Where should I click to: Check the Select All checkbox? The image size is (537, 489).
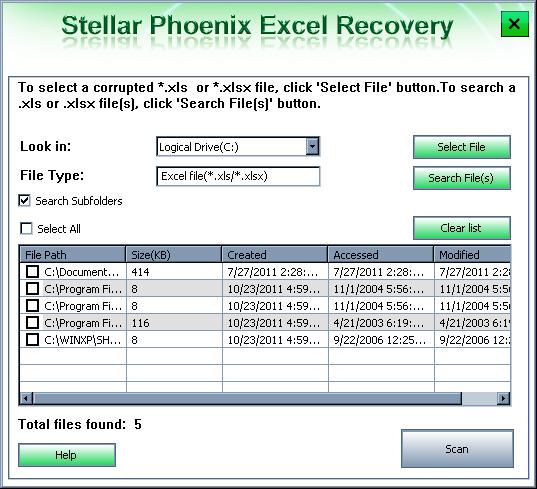pyautogui.click(x=26, y=228)
